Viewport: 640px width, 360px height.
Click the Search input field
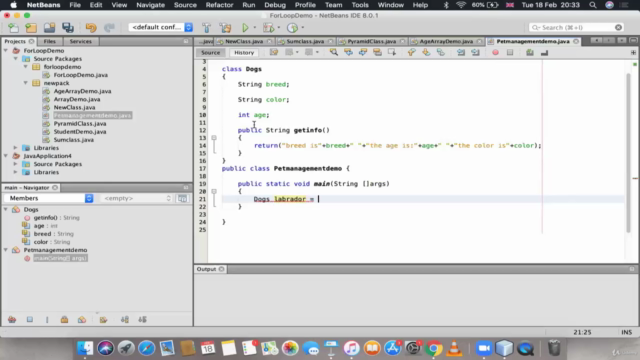[x=576, y=27]
